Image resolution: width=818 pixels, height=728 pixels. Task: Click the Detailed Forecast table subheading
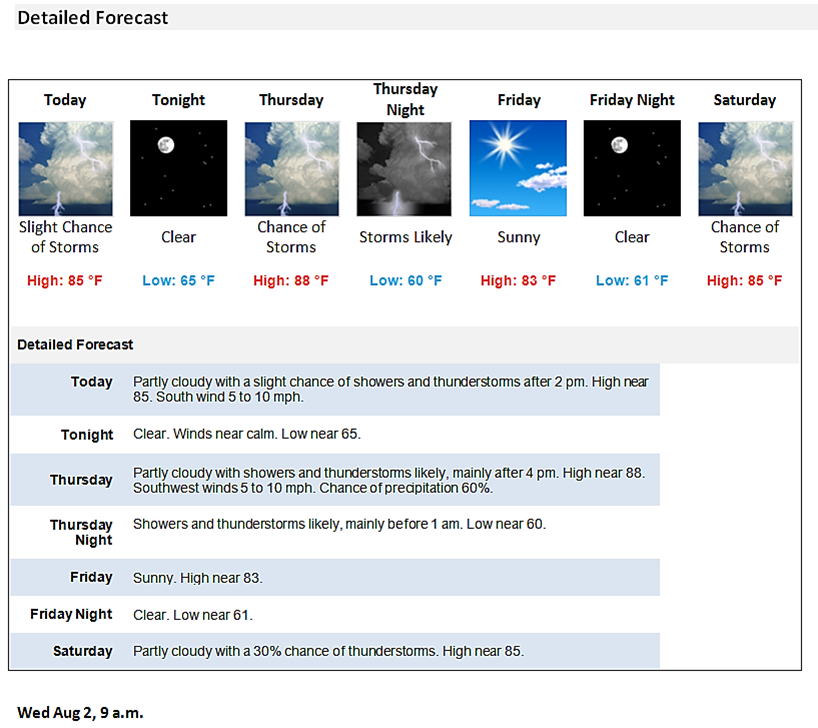point(75,344)
